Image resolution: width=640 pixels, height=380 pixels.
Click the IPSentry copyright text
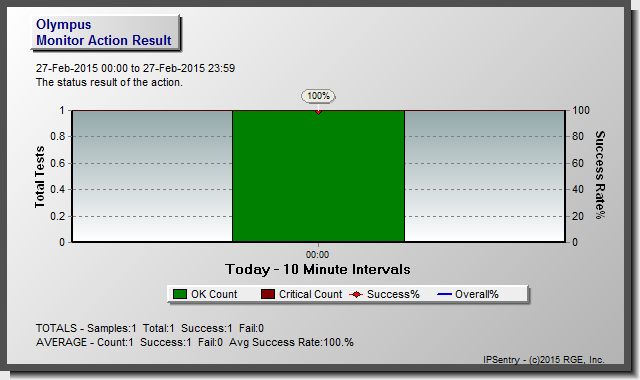click(544, 360)
